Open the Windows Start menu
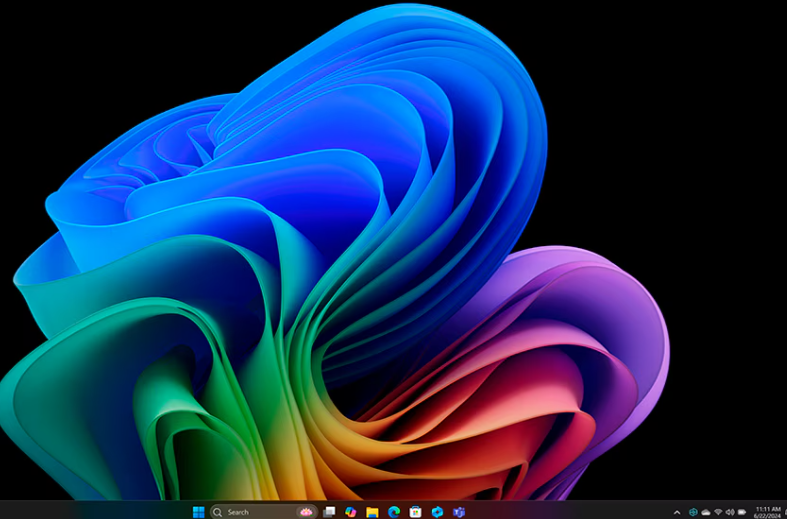The height and width of the screenshot is (519, 787). tap(198, 512)
